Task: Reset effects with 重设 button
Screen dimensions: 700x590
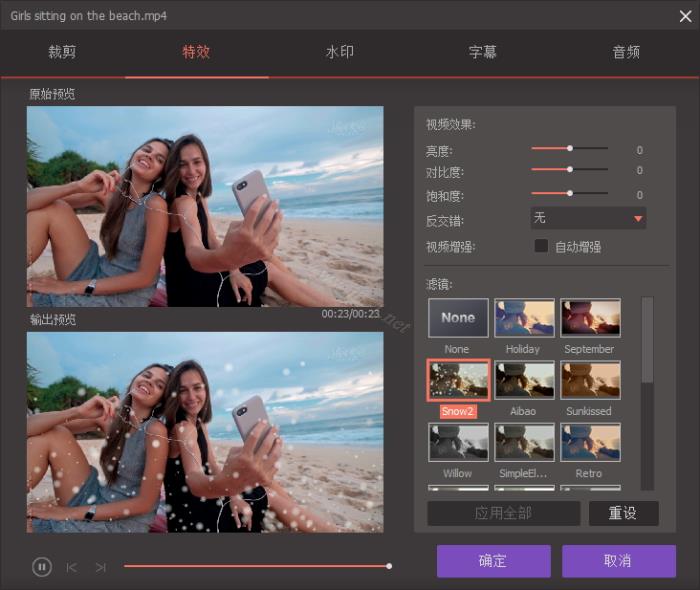Action: [623, 513]
